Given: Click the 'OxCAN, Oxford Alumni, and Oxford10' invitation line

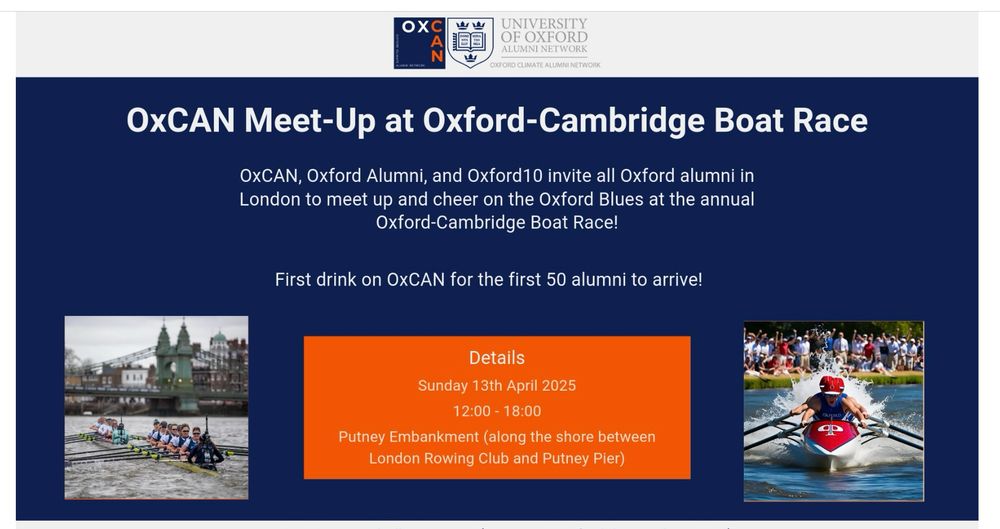Looking at the screenshot, I should [497, 175].
